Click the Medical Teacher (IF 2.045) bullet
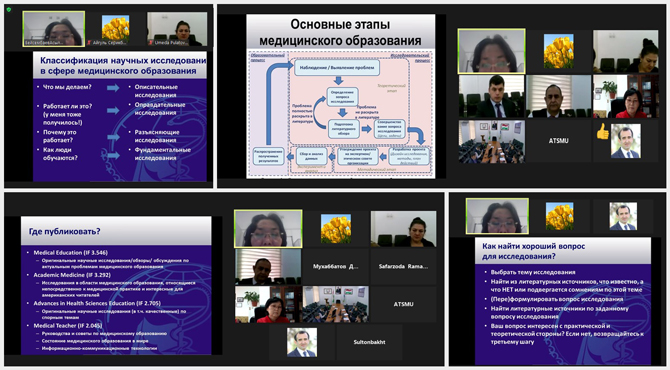Viewport: 670px width, 370px height. pyautogui.click(x=68, y=326)
